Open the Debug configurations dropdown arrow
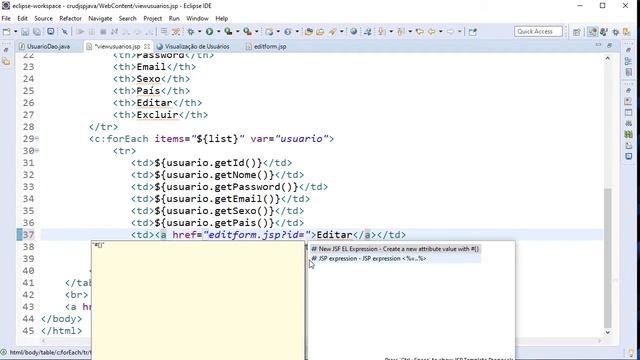This screenshot has height=360, width=640. pyautogui.click(x=200, y=31)
